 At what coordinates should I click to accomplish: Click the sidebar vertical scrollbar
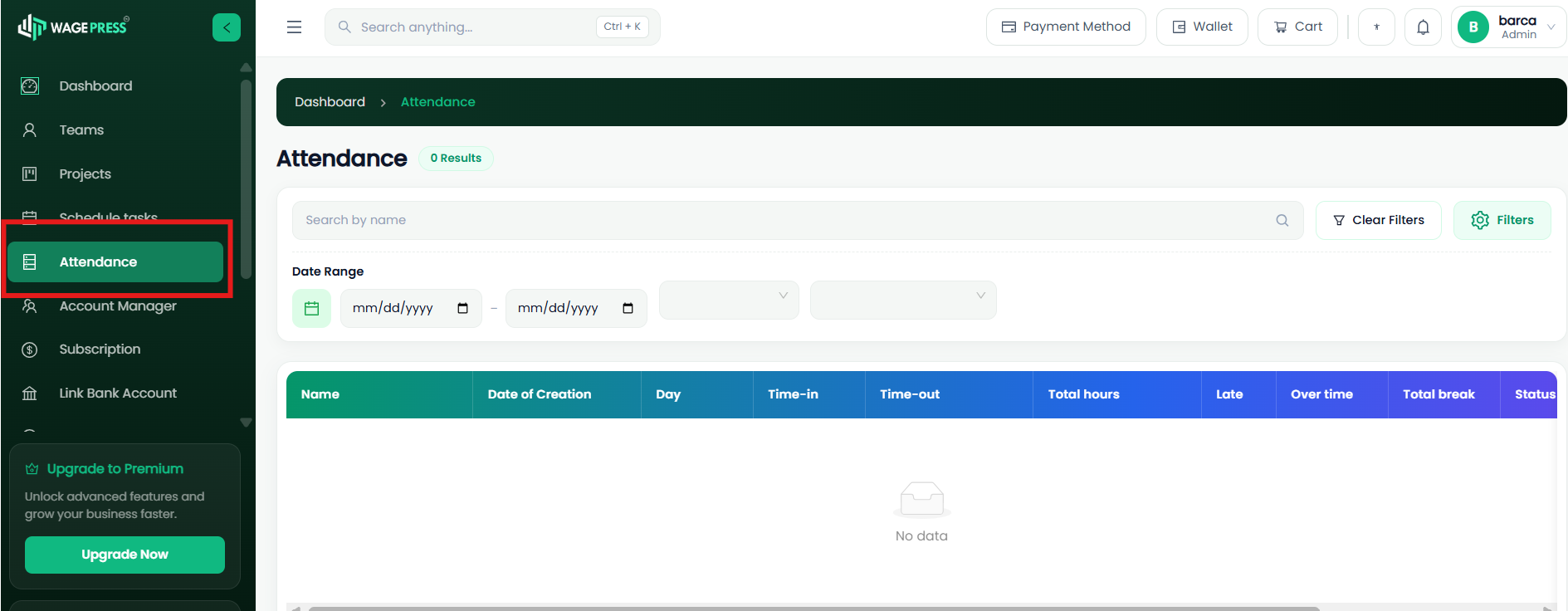coord(246,178)
